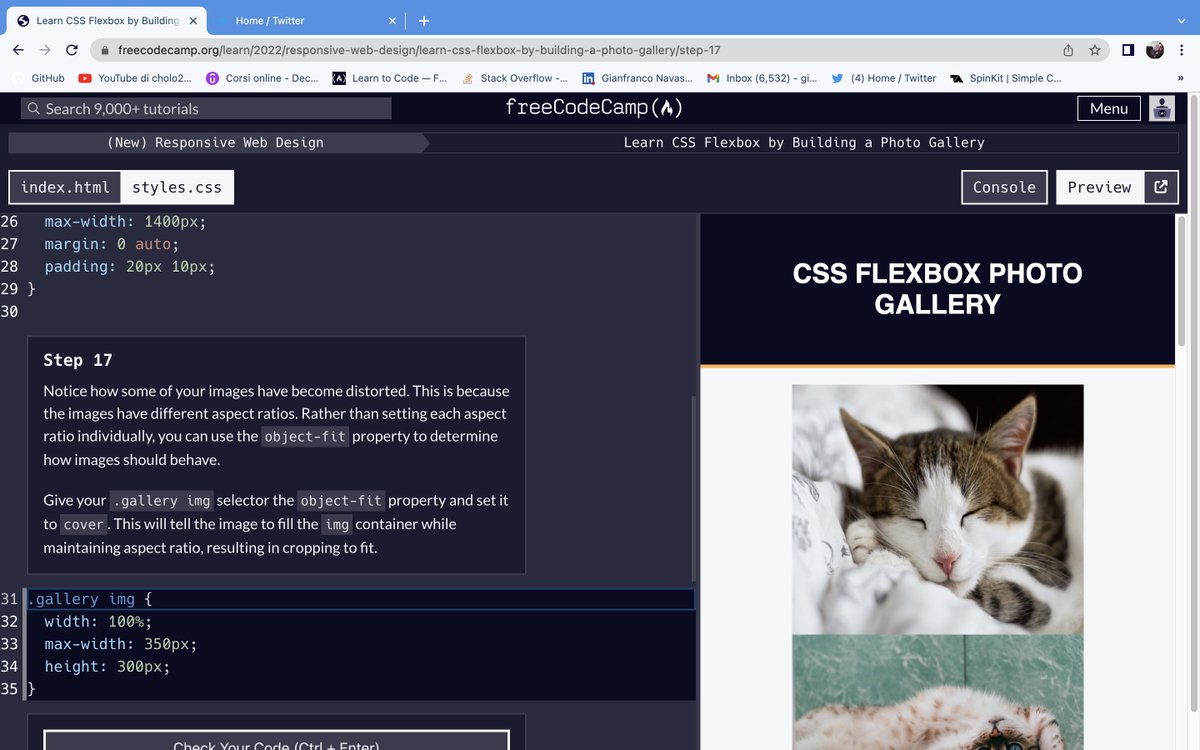Reload the page with the refresh icon
Screen dimensions: 1200x750
(x=72, y=50)
